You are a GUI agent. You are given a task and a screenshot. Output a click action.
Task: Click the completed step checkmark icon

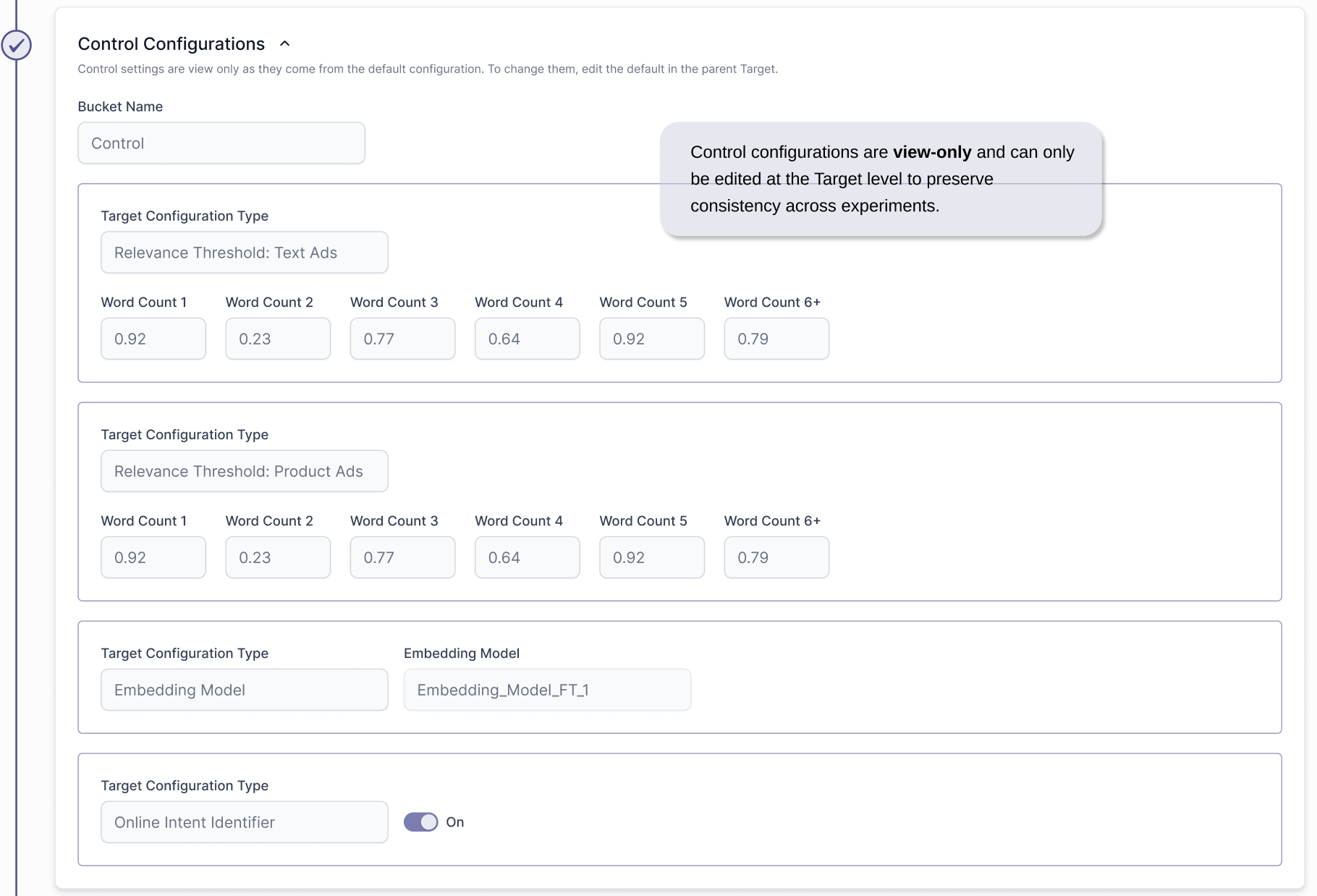pyautogui.click(x=17, y=45)
